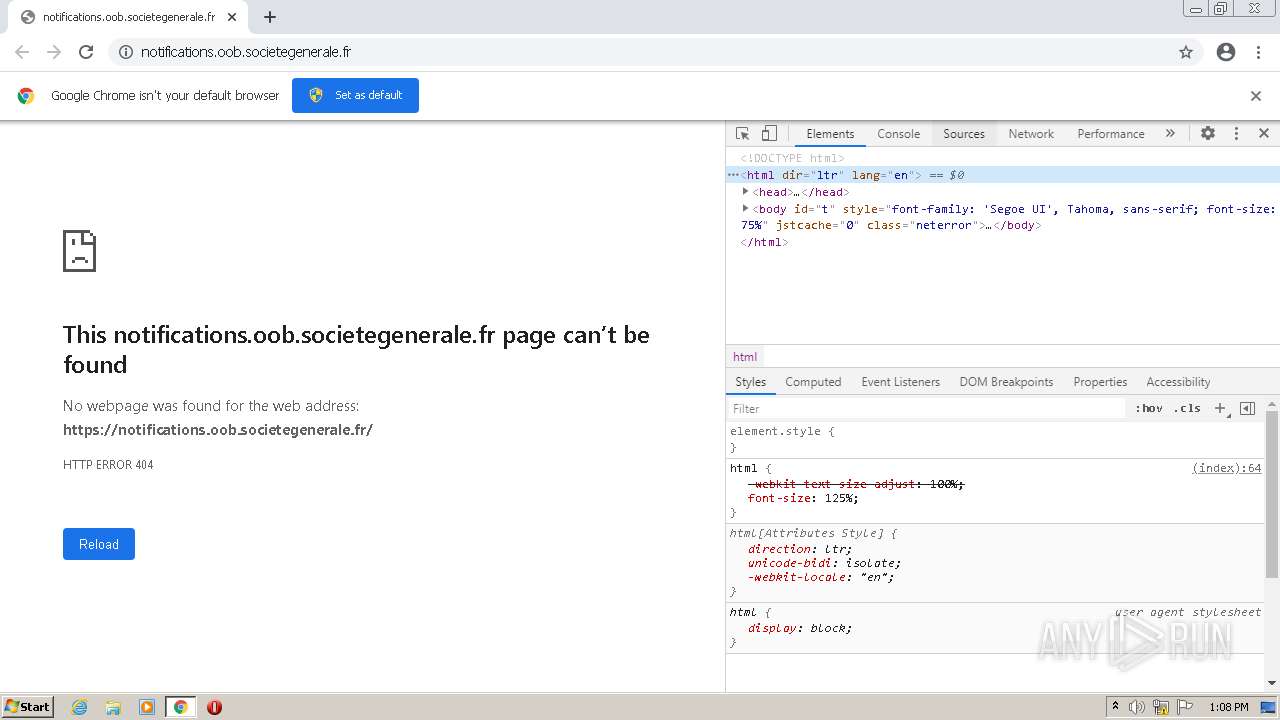Open (index):64 source link
Viewport: 1280px width, 720px height.
point(1226,468)
